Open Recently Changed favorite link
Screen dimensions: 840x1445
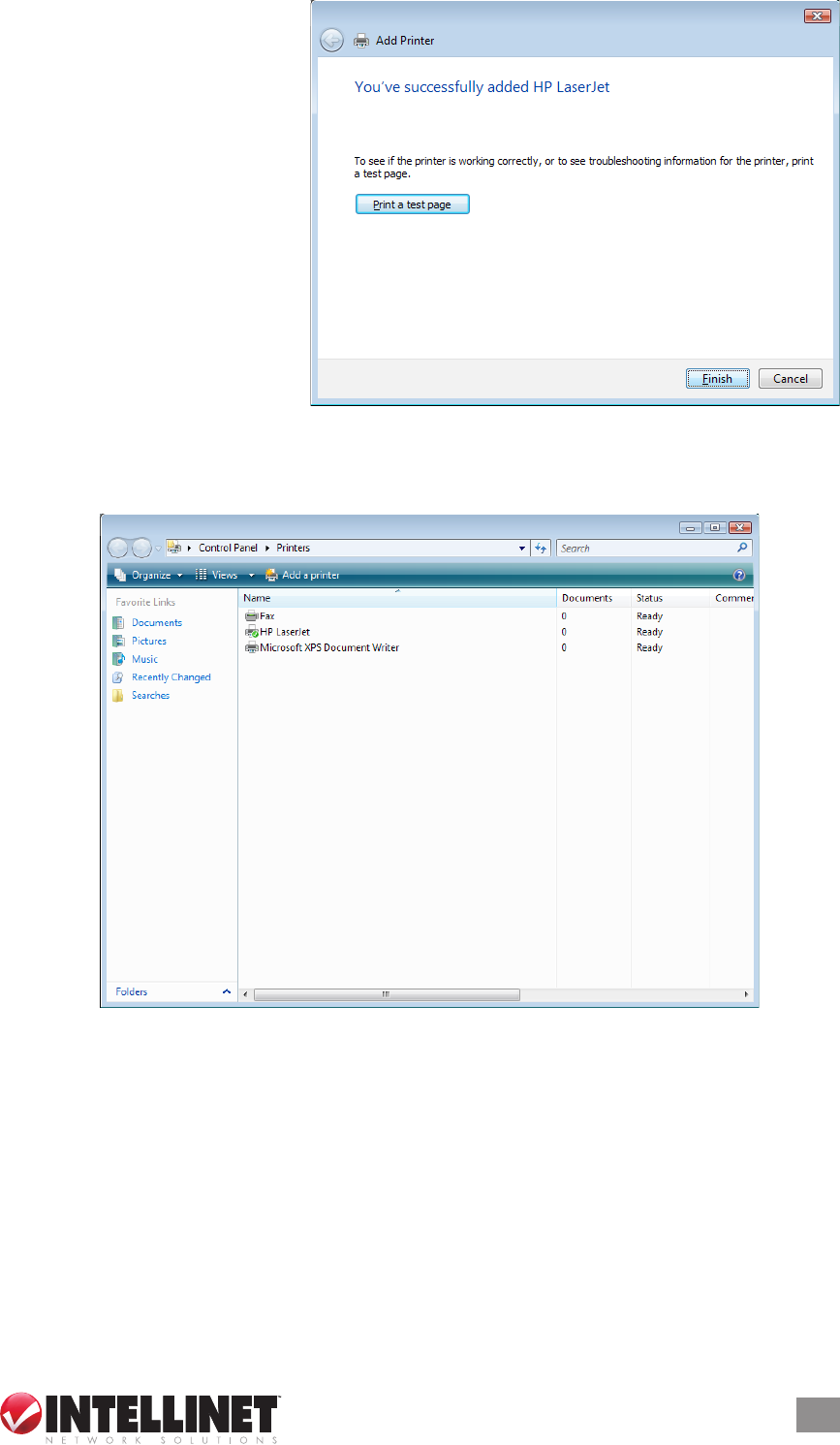tap(171, 677)
